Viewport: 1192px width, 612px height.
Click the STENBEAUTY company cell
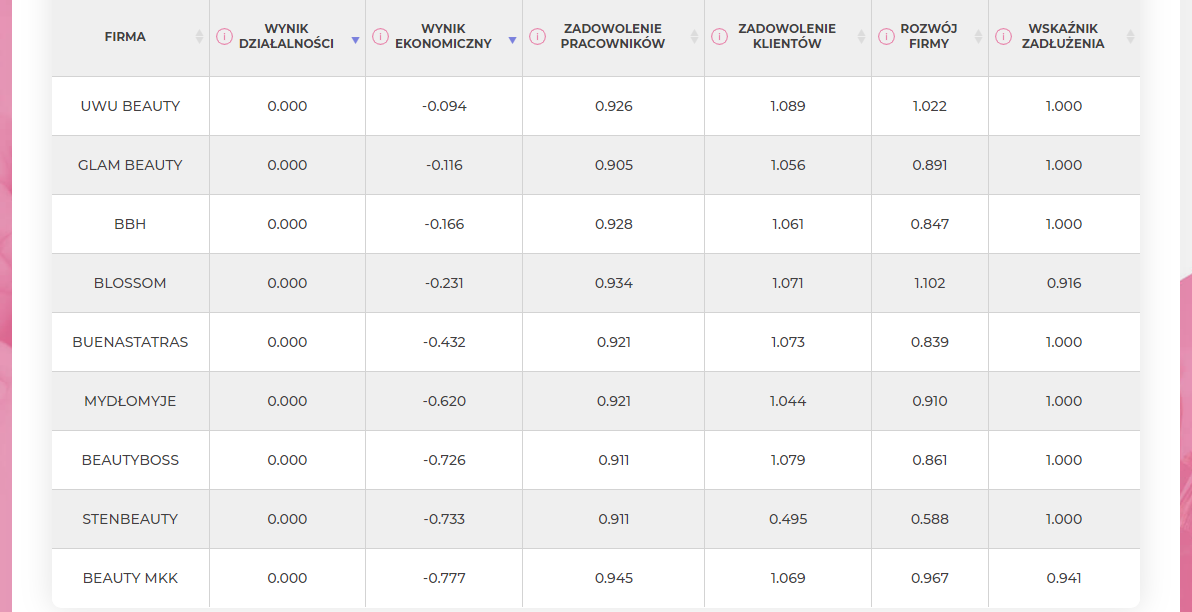[130, 519]
